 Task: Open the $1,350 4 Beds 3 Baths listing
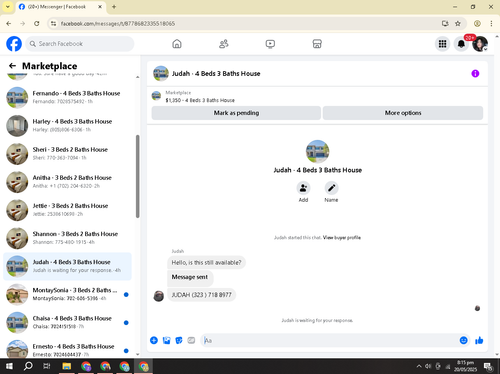click(x=200, y=100)
